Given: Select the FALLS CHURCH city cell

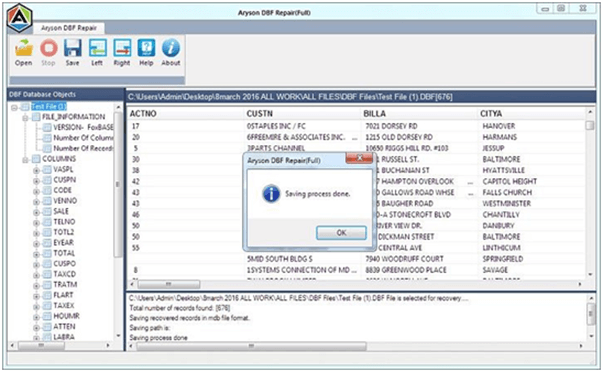Looking at the screenshot, I should 507,192.
